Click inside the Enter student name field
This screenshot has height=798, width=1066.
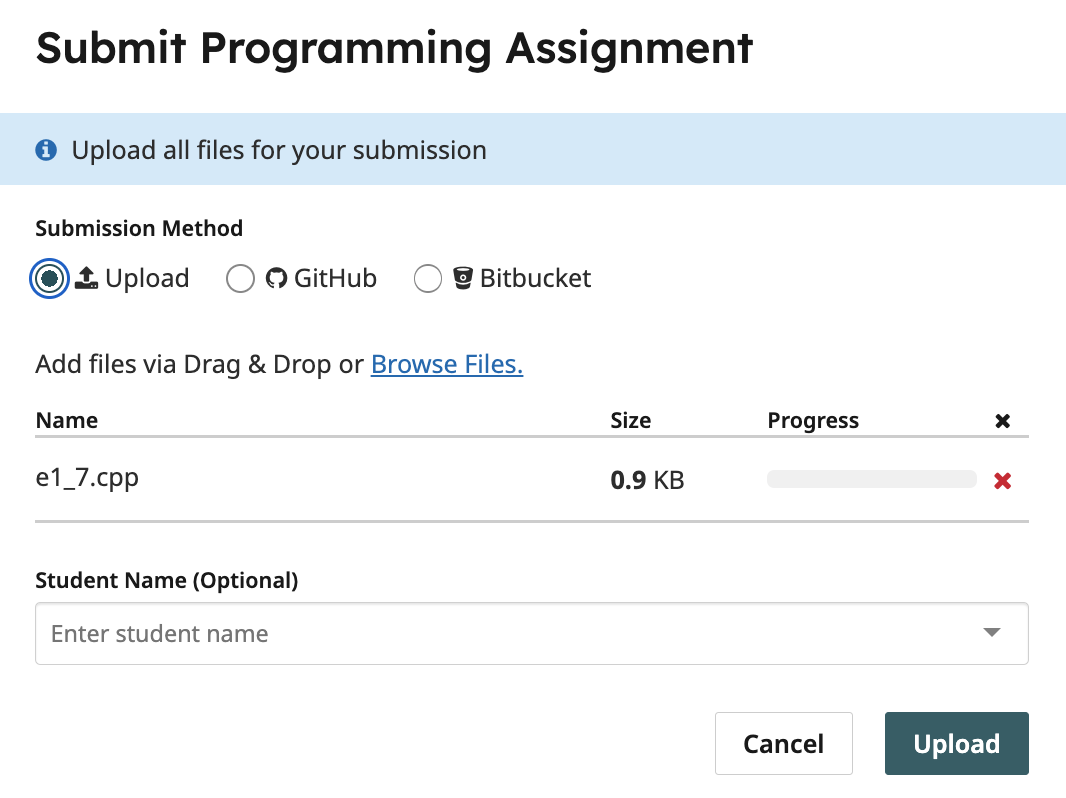(x=500, y=633)
